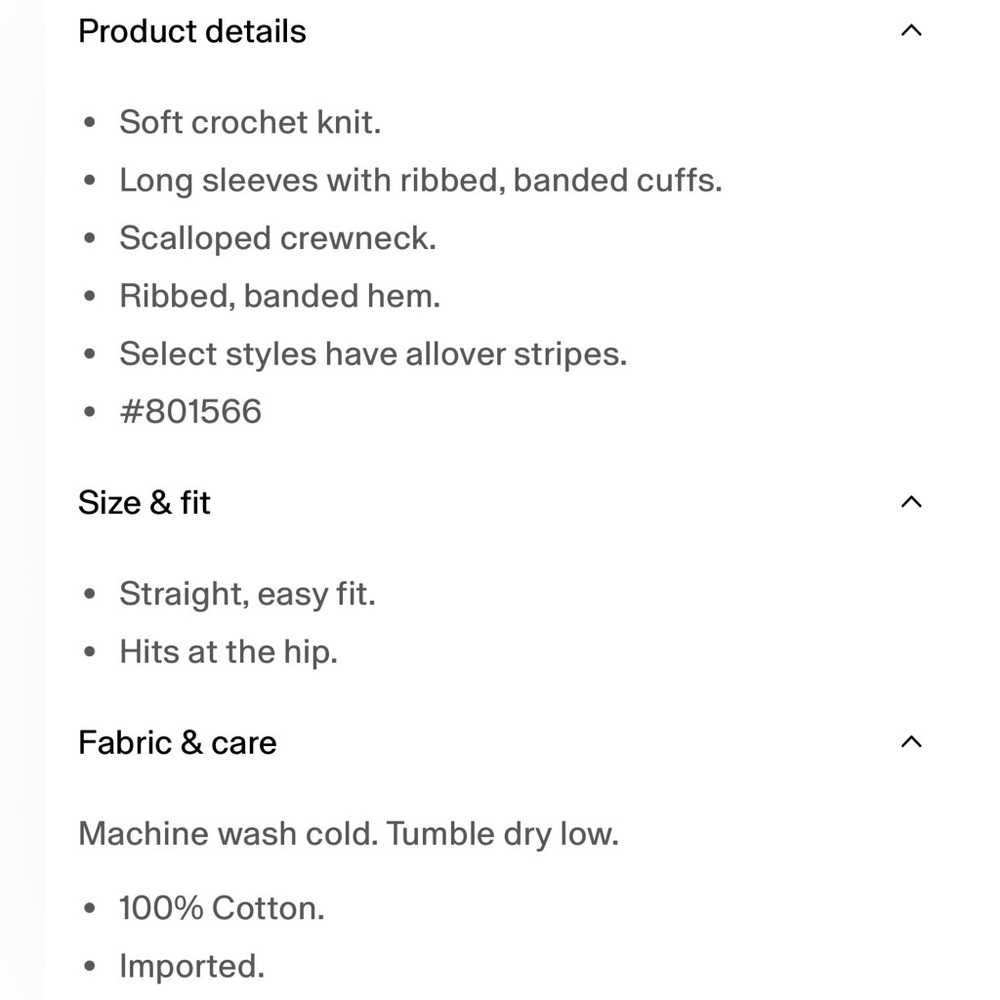Click the 'Scalloped crewneck.' bullet item

tap(278, 238)
